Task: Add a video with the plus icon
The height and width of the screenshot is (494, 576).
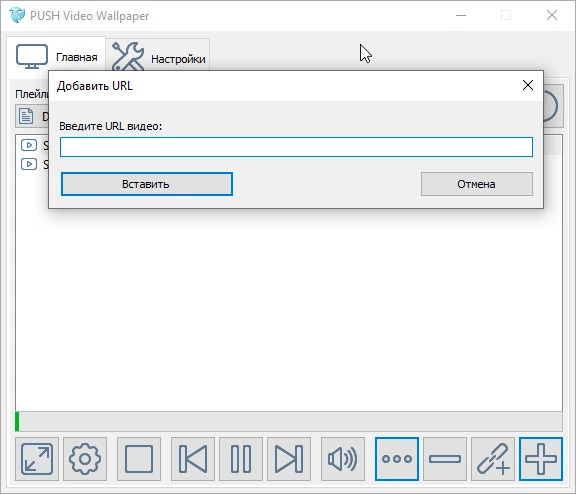Action: coord(541,459)
